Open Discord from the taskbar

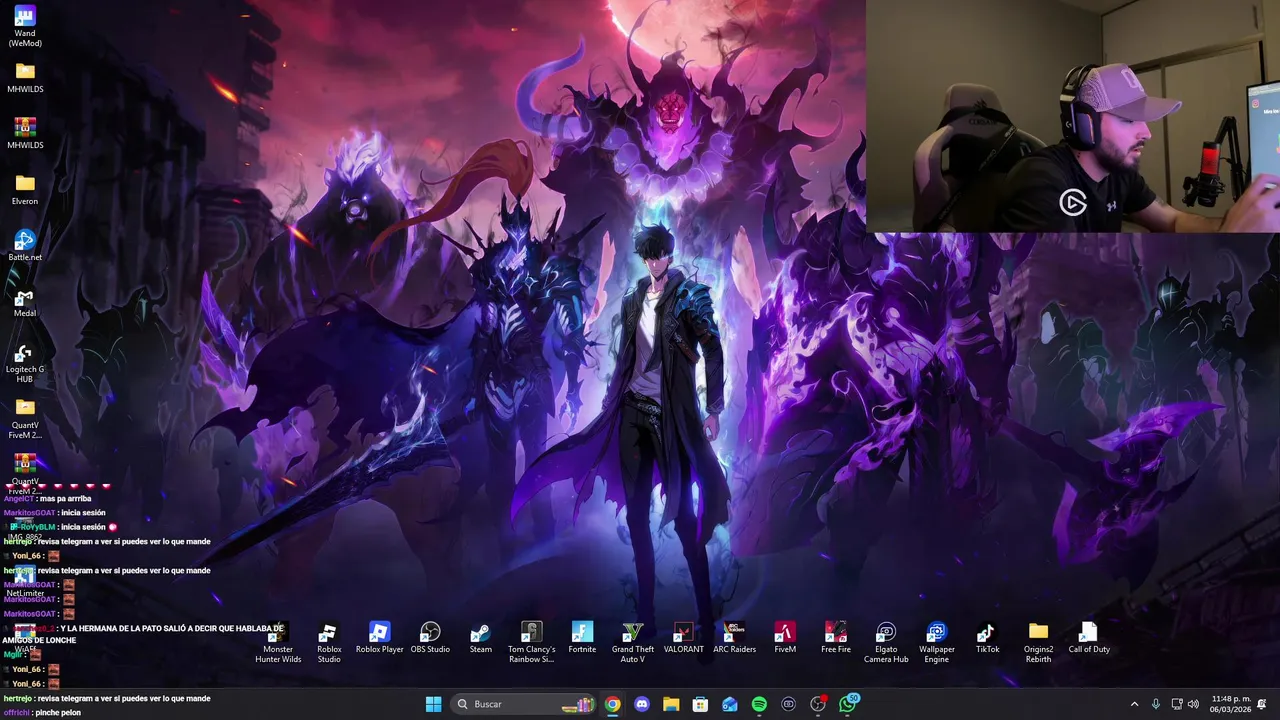pyautogui.click(x=642, y=704)
